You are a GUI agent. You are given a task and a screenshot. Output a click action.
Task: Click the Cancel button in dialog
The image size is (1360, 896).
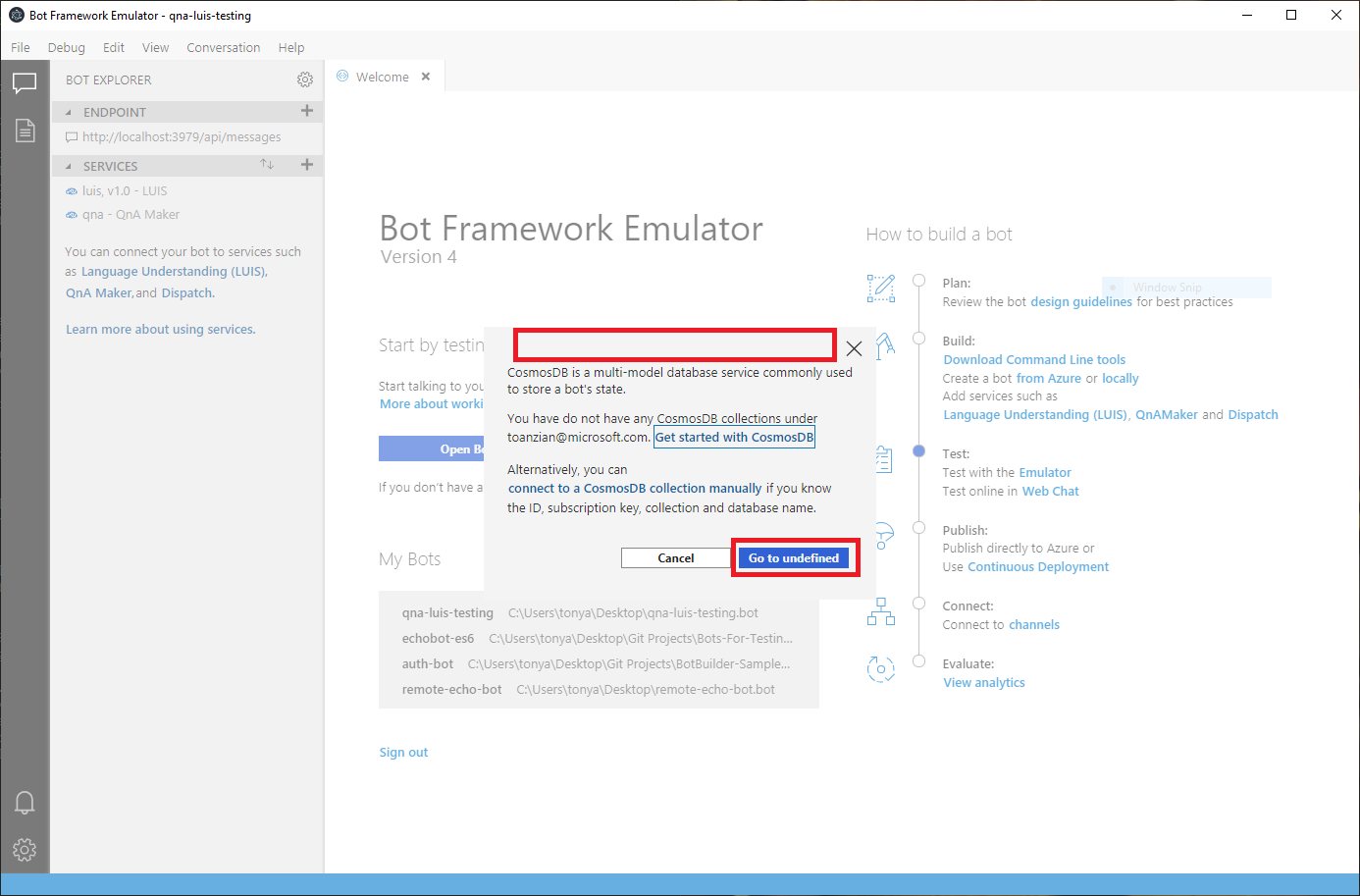(x=676, y=557)
